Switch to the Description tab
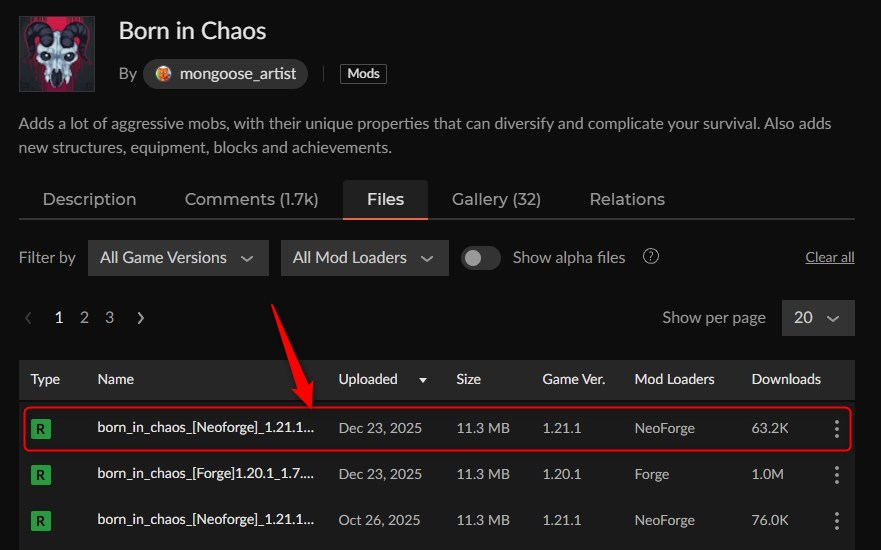The height and width of the screenshot is (550, 881). [89, 199]
